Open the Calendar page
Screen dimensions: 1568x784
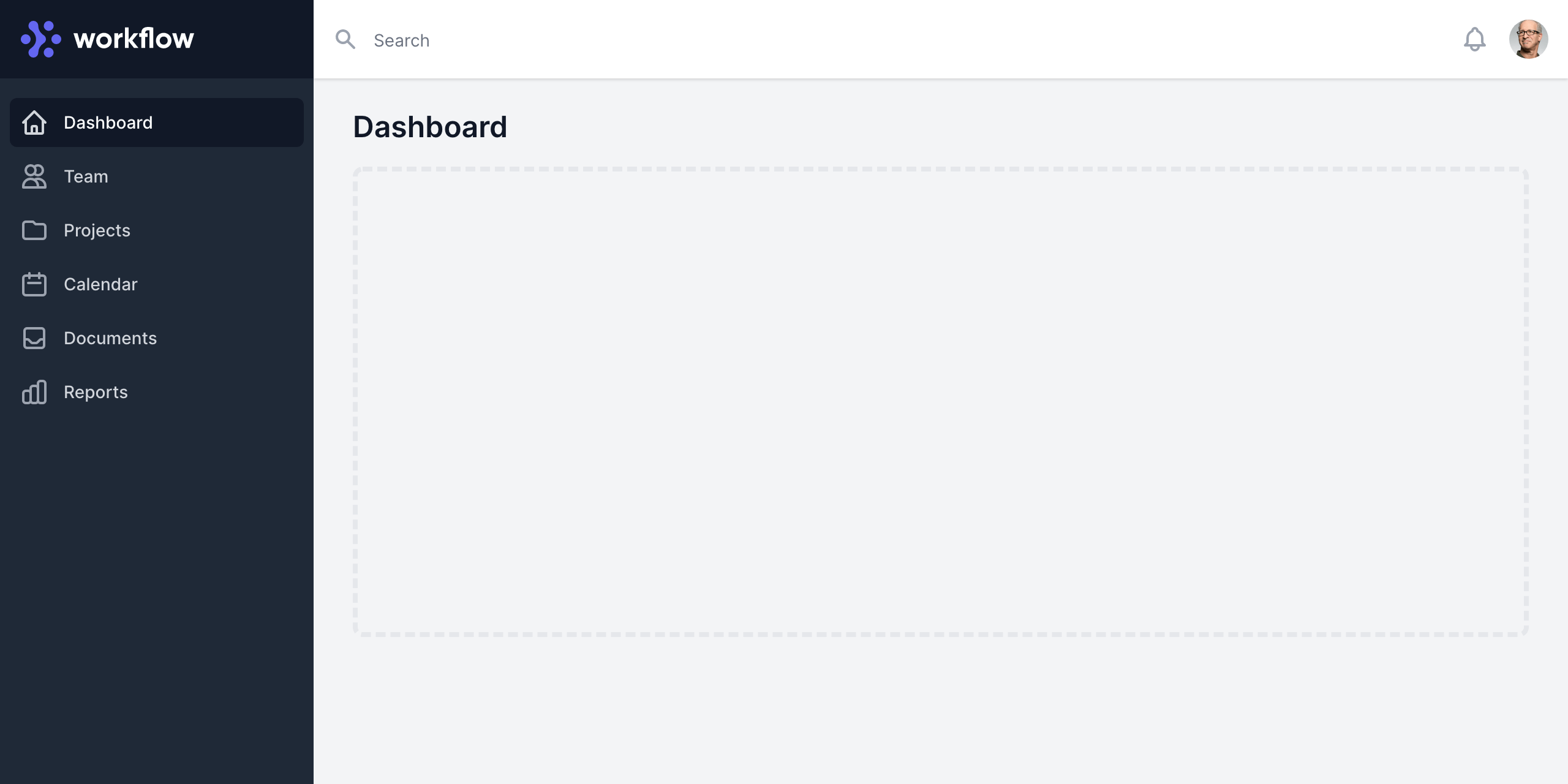100,284
